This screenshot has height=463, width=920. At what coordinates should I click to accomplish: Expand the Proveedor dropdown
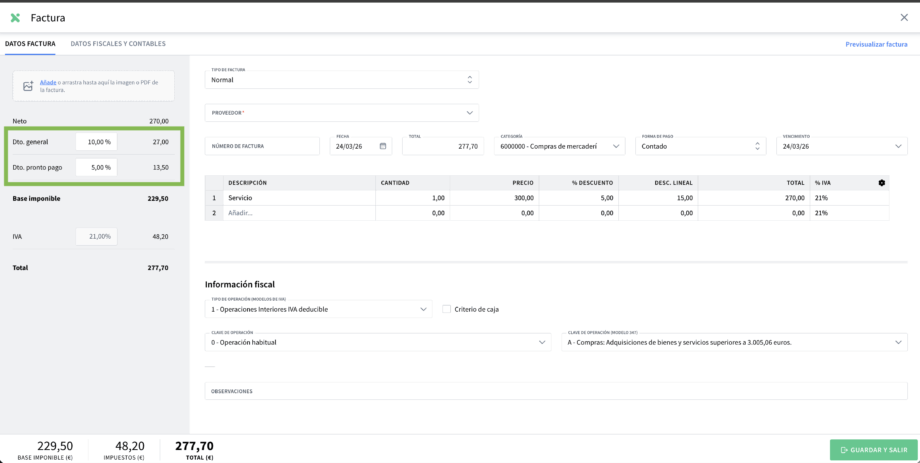(x=341, y=113)
